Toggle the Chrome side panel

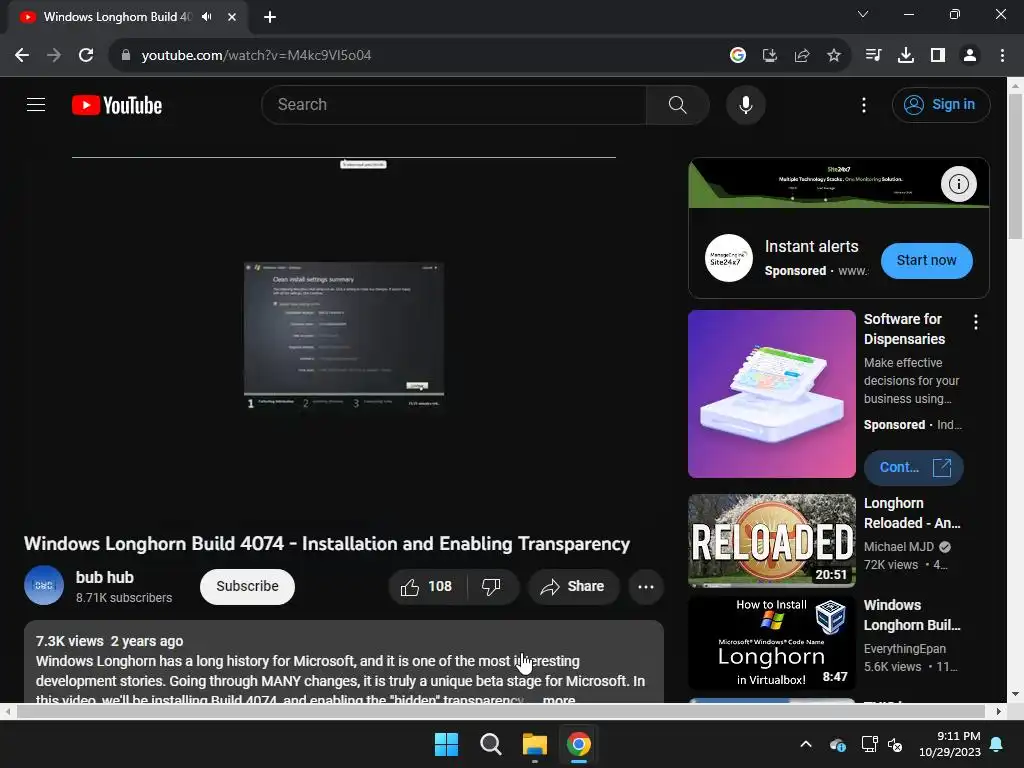click(937, 55)
